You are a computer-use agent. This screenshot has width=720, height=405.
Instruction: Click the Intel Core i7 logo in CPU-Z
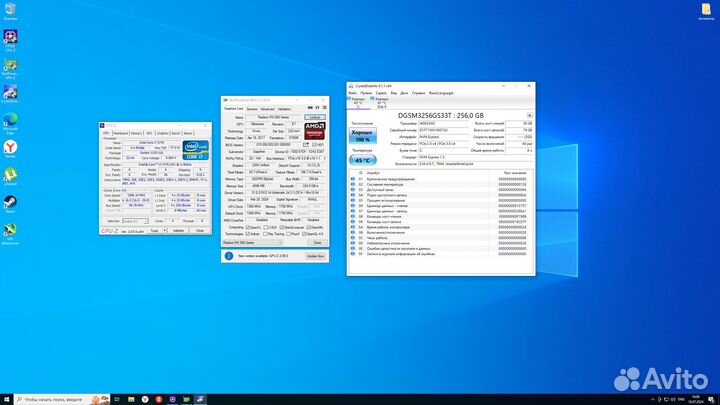pos(196,150)
